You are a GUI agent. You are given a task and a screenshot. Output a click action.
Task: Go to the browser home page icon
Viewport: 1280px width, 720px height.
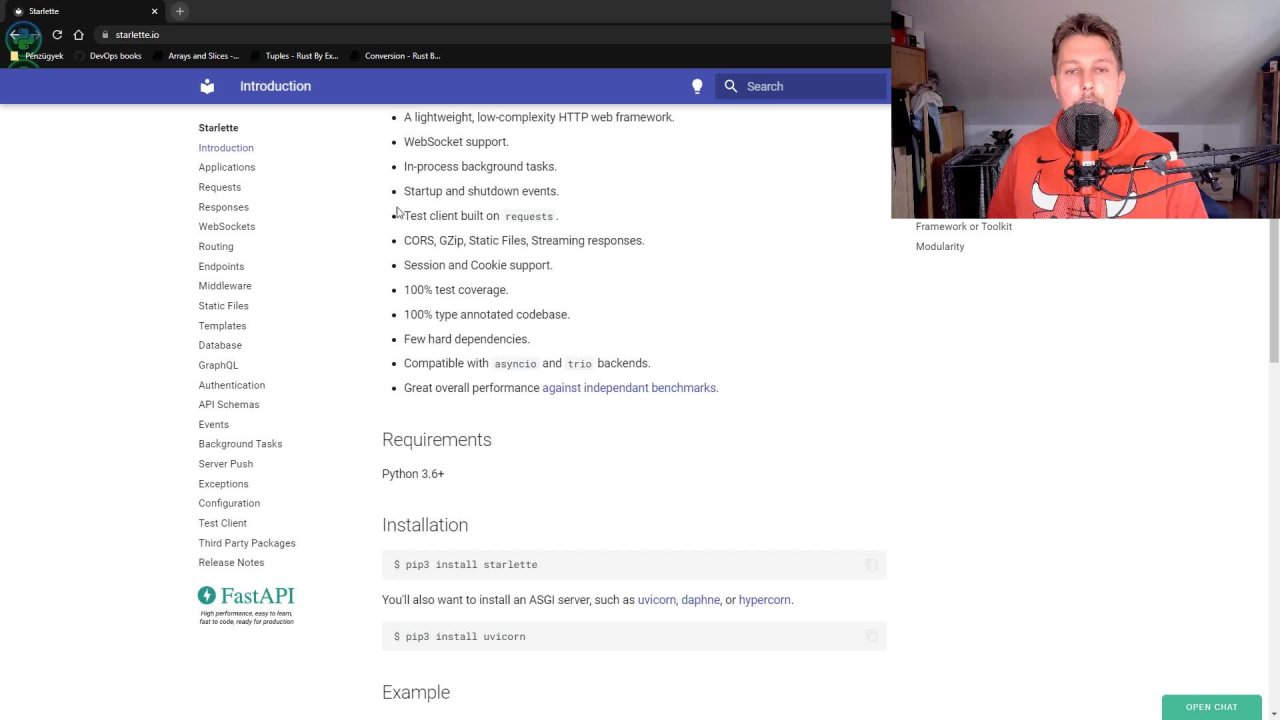point(79,34)
